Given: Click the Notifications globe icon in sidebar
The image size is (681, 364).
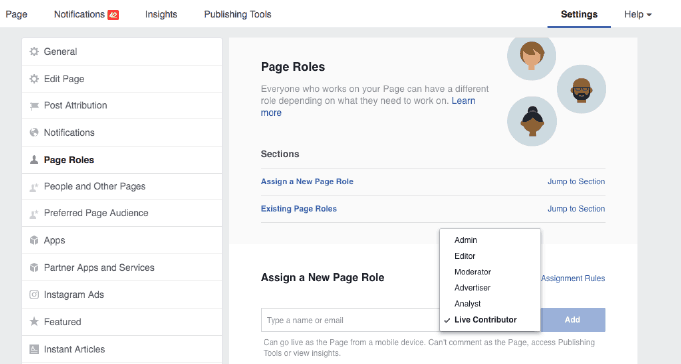Looking at the screenshot, I should [x=34, y=132].
